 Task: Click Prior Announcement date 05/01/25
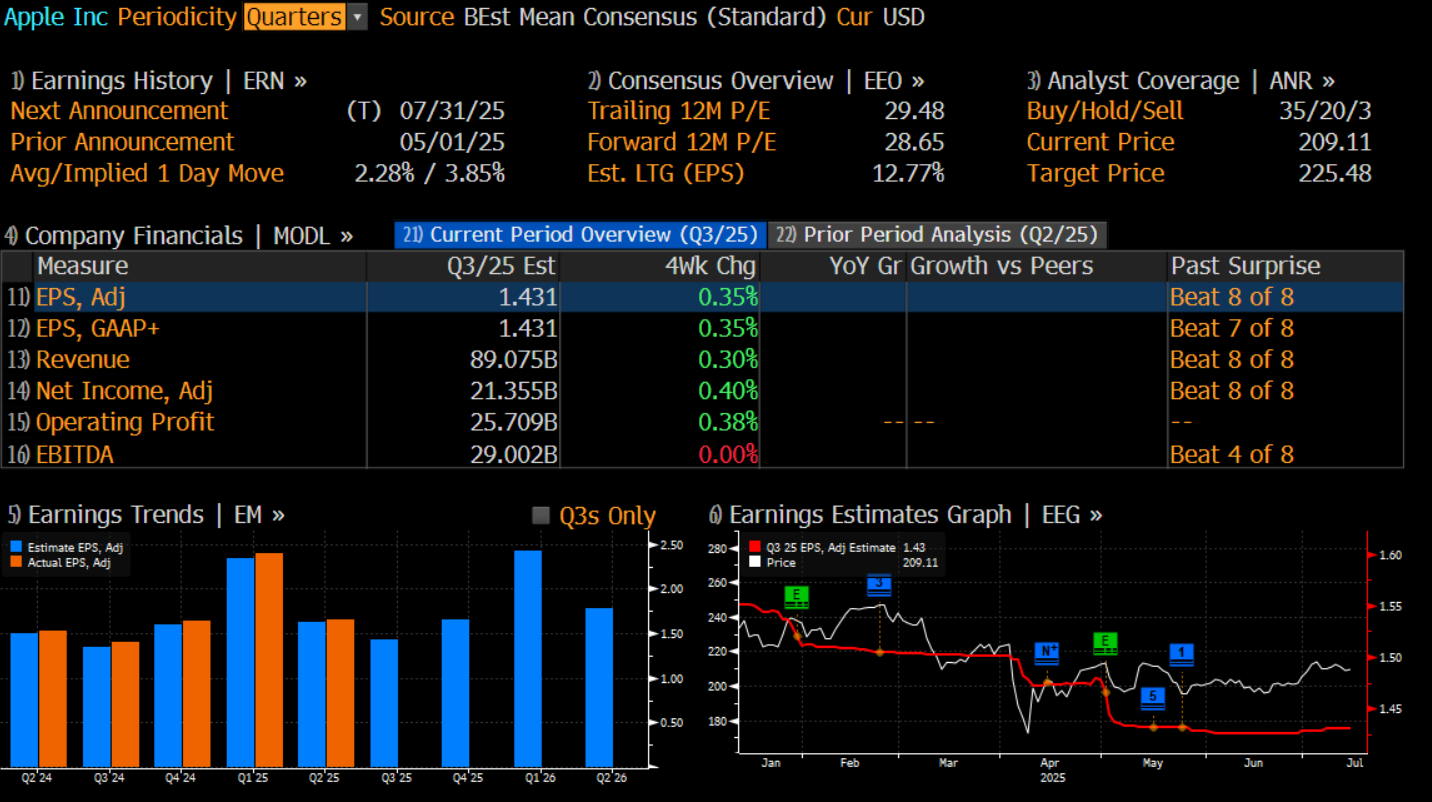[x=452, y=142]
